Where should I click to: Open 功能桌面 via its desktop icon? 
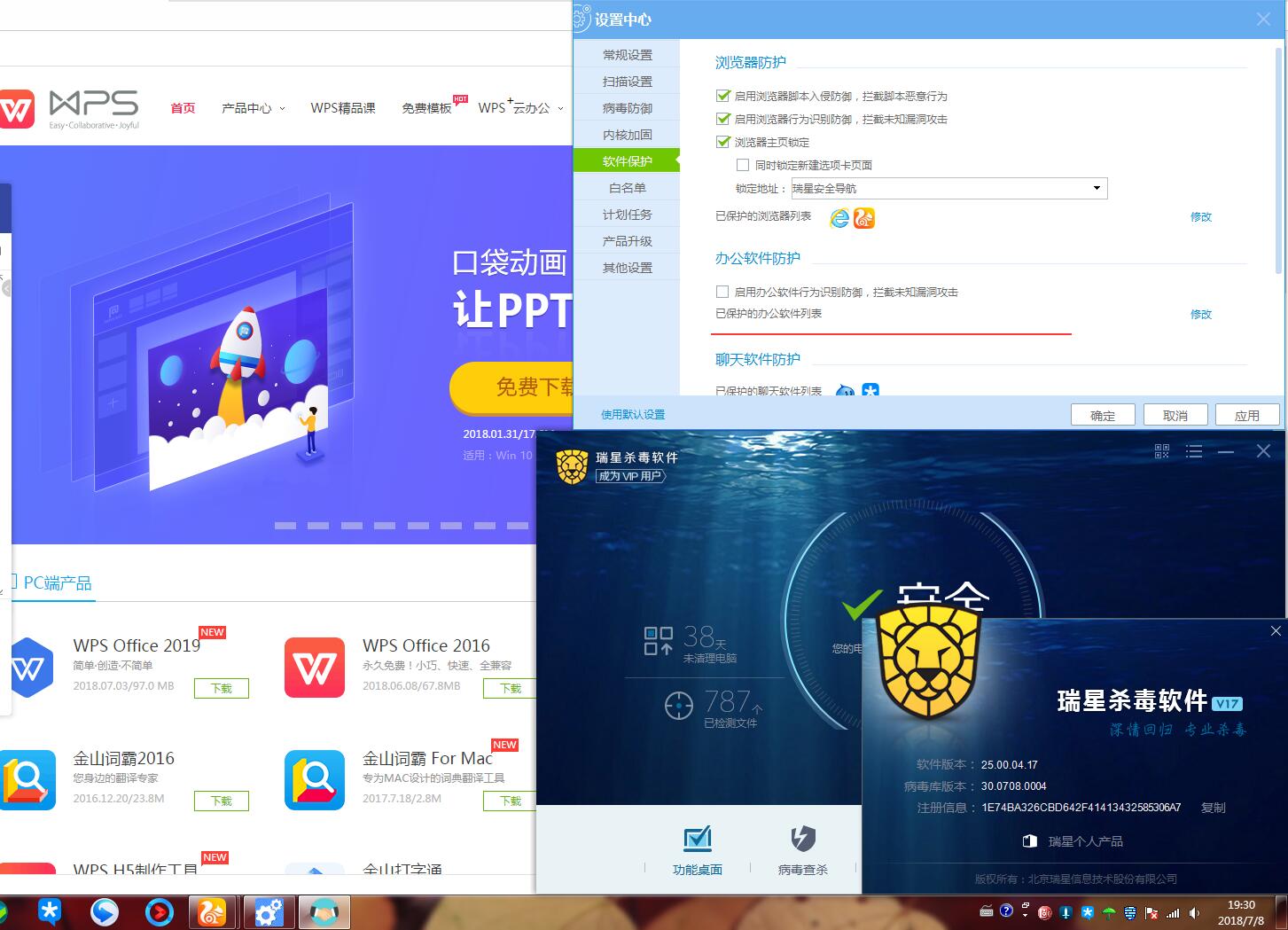698,839
